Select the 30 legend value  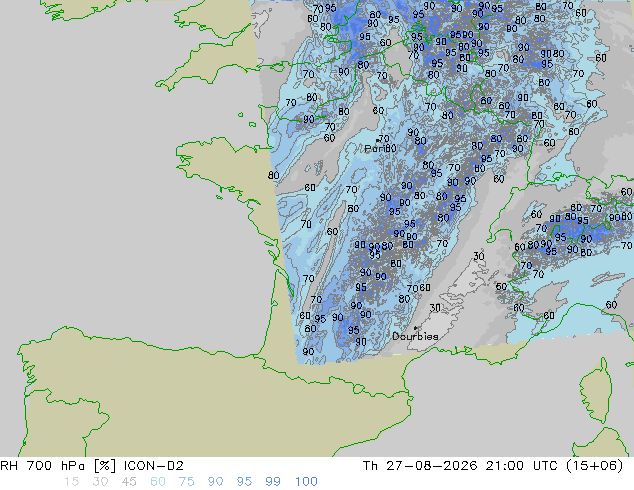[100, 482]
